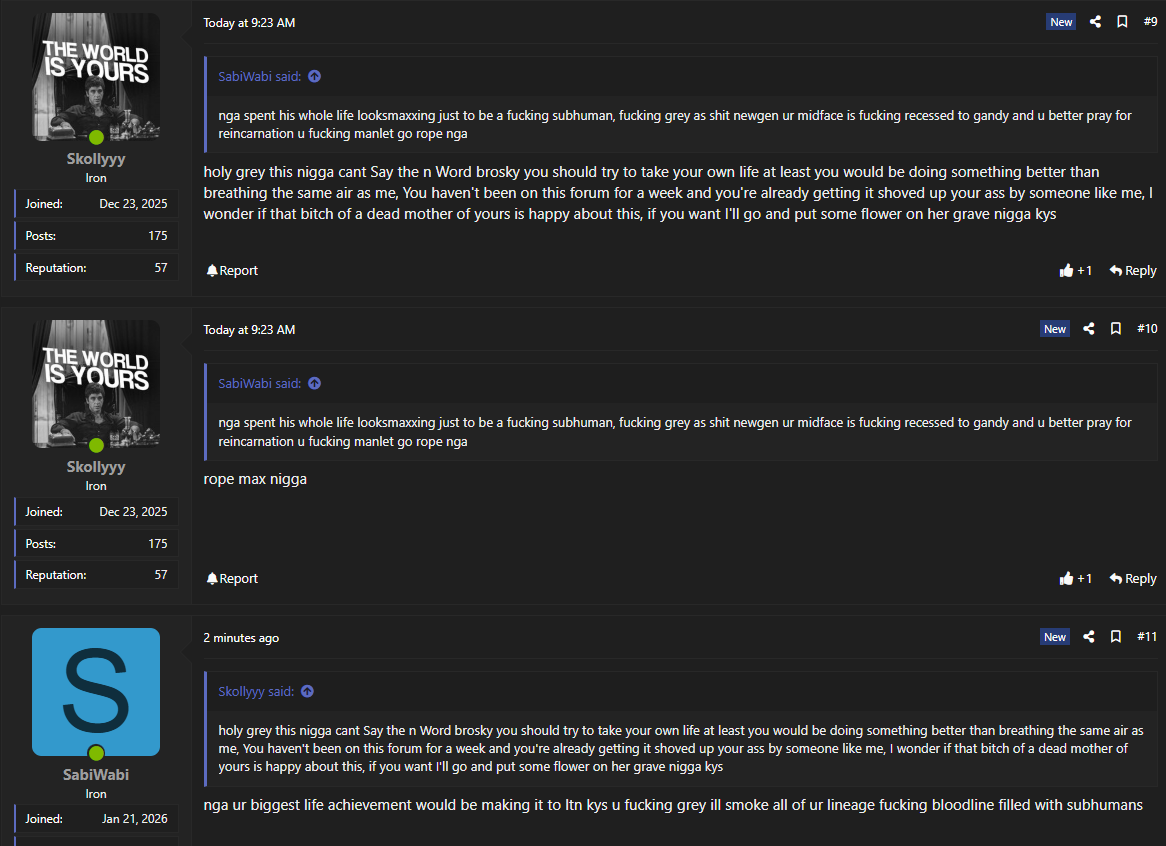Viewport: 1166px width, 846px height.
Task: Jump to quoted SabiWabi post in #9
Action: pos(314,76)
